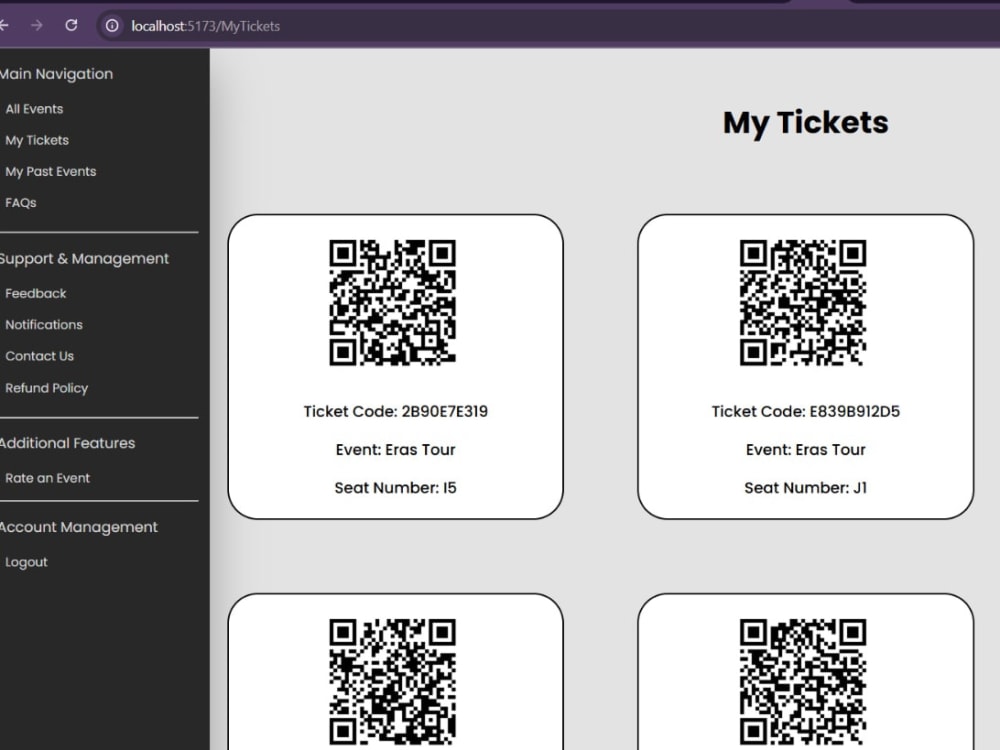Image resolution: width=1000 pixels, height=750 pixels.
Task: Click the 'My Tickets' page heading
Action: point(805,122)
